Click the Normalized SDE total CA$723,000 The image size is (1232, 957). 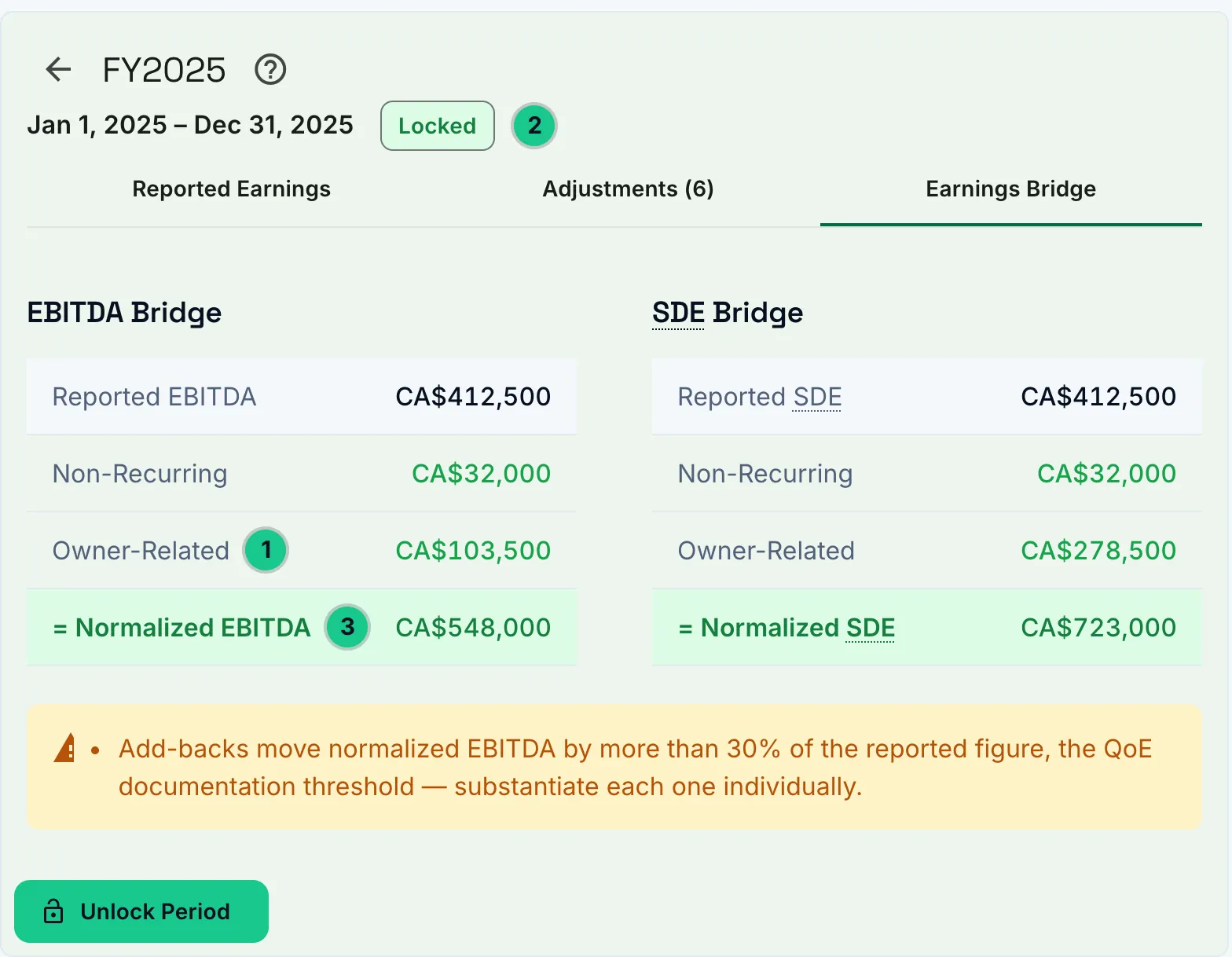point(1098,628)
